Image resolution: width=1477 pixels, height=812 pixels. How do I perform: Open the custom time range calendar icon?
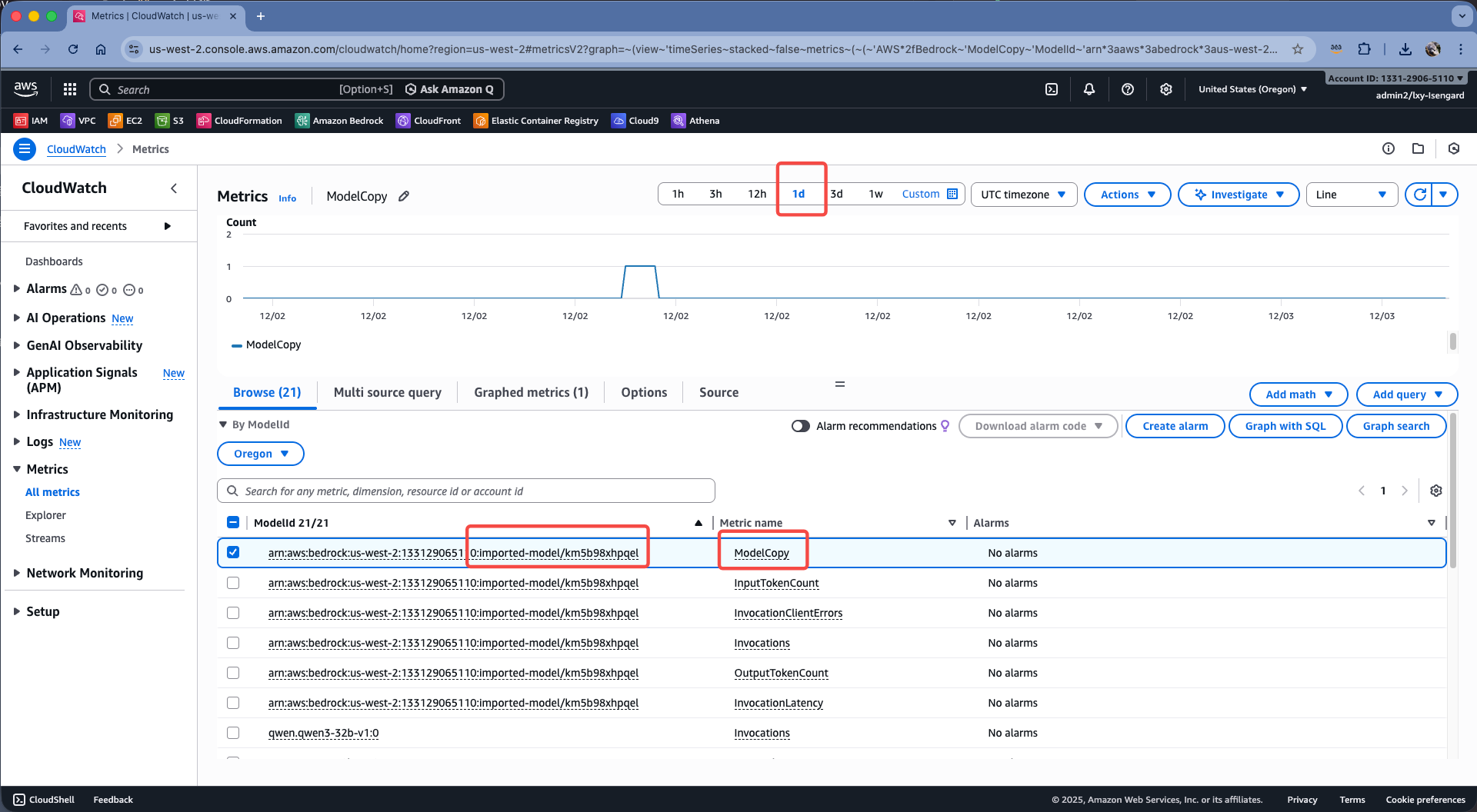pyautogui.click(x=952, y=194)
